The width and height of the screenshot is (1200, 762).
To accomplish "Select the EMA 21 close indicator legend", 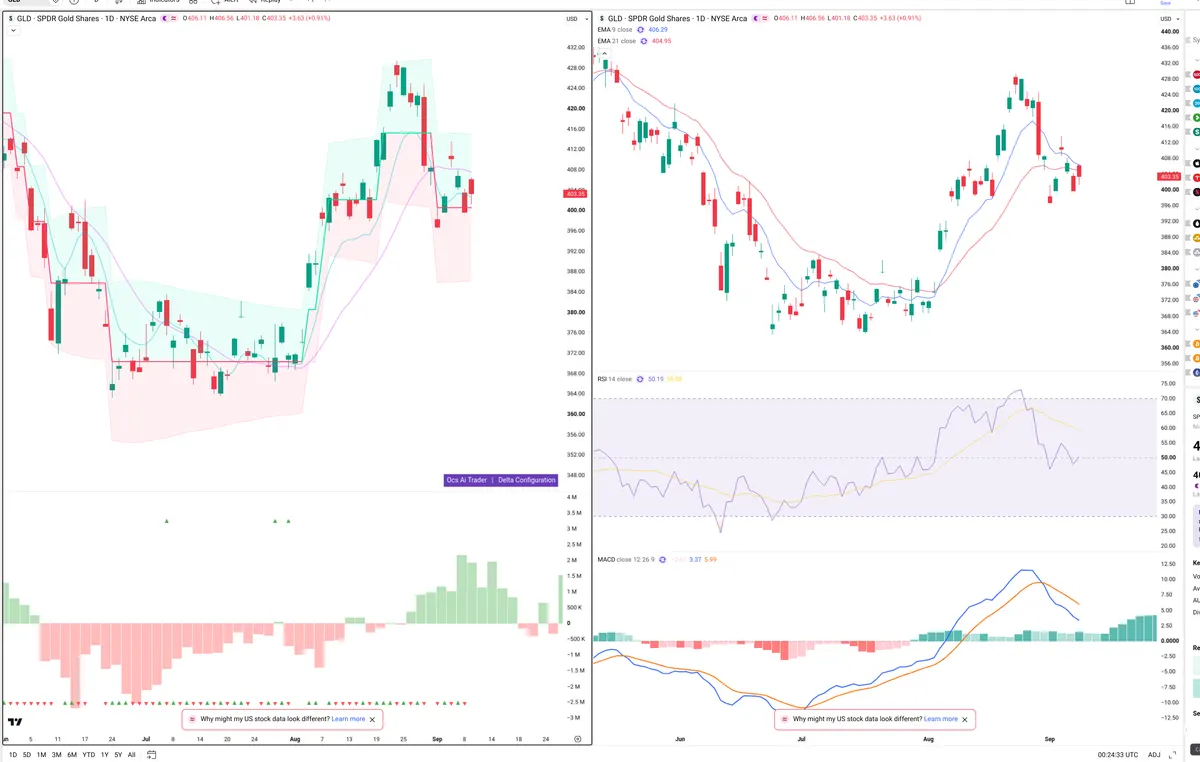I will click(x=615, y=41).
